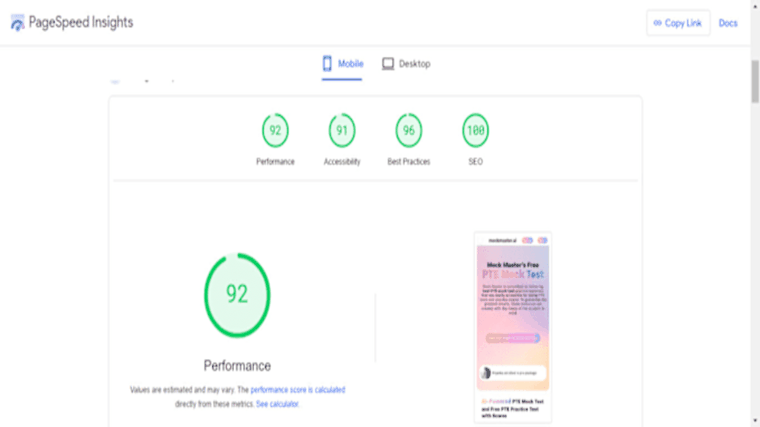Switch to the Mobile tab

[342, 64]
